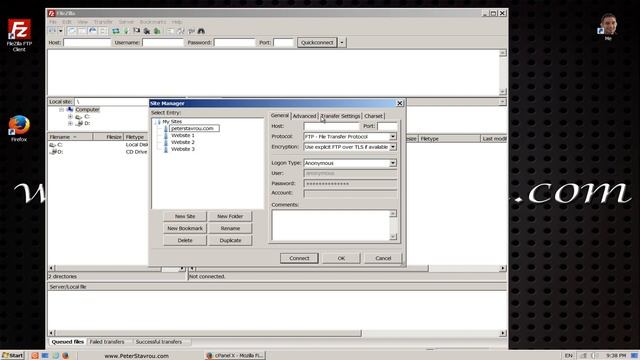The image size is (640, 360).
Task: Collapse the Computer node in local tree
Action: pyautogui.click(x=61, y=110)
